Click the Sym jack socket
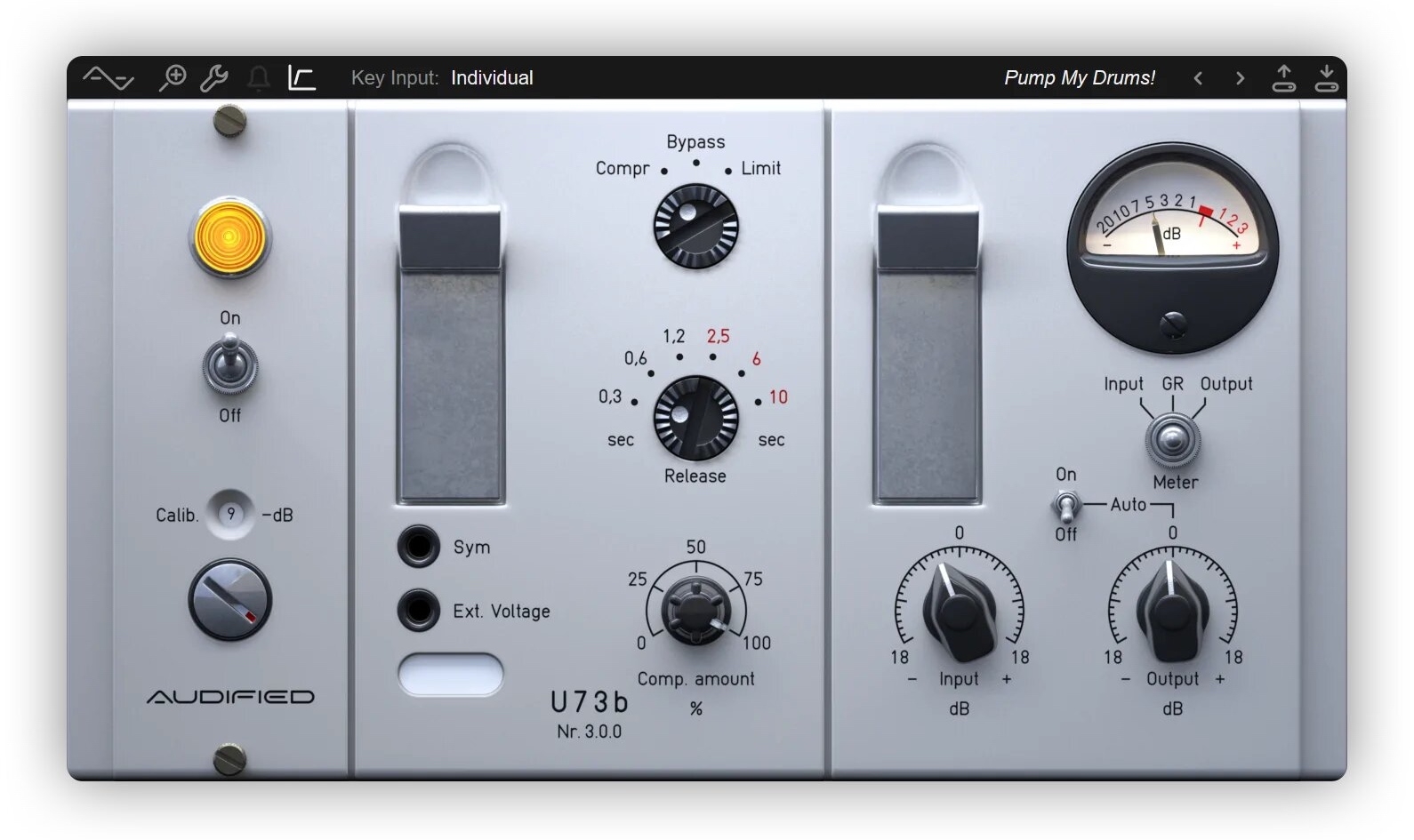The width and height of the screenshot is (1414, 840). (418, 546)
